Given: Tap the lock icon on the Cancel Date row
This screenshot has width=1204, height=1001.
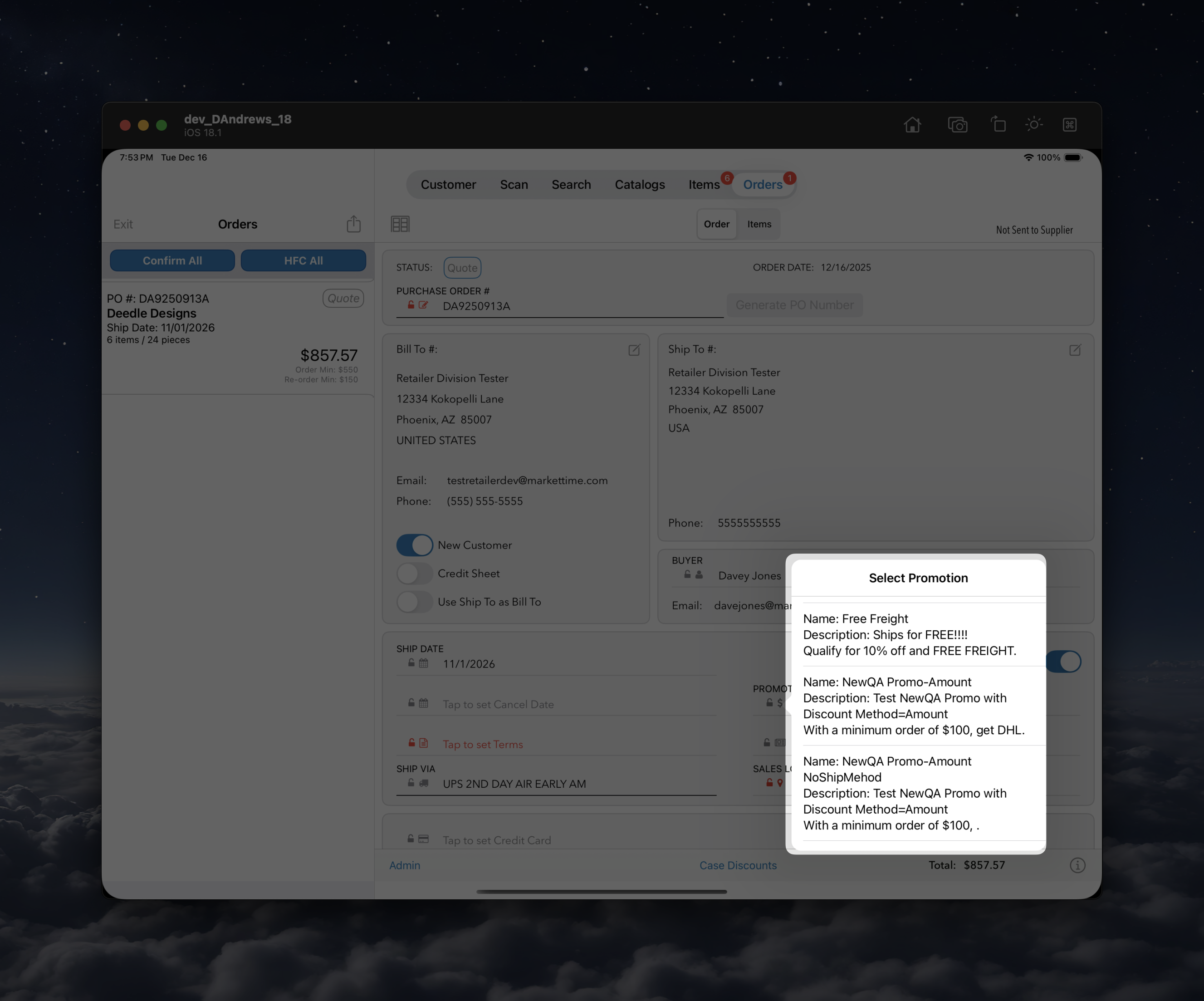Looking at the screenshot, I should click(411, 703).
